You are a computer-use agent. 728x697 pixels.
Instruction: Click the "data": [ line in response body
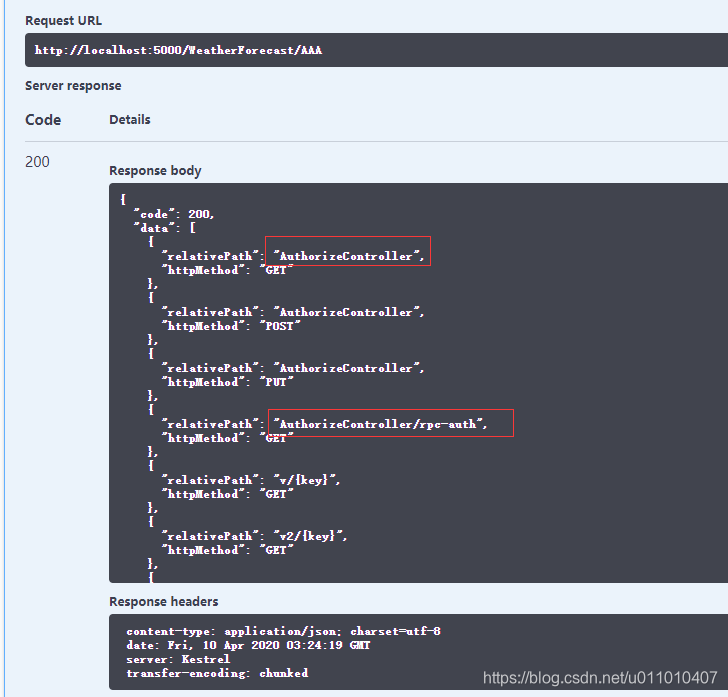pyautogui.click(x=165, y=228)
